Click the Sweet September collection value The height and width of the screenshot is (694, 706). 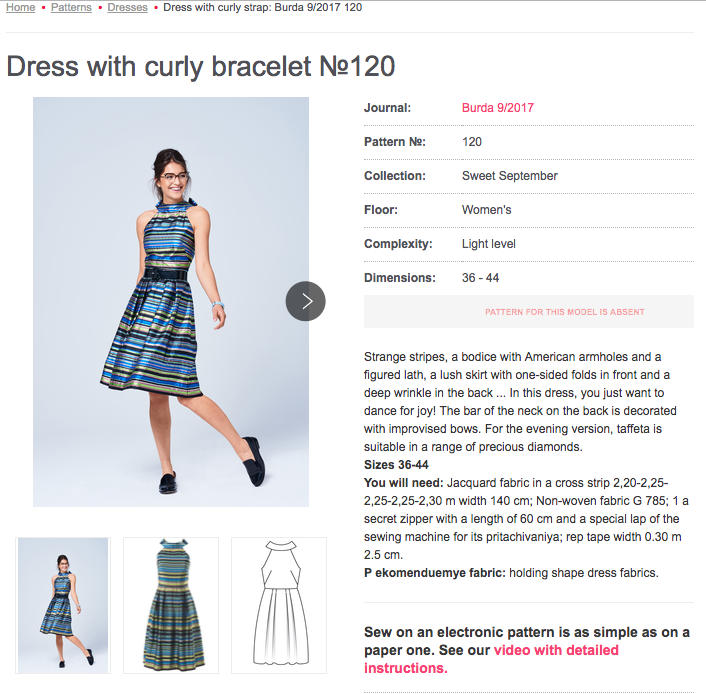coord(510,176)
